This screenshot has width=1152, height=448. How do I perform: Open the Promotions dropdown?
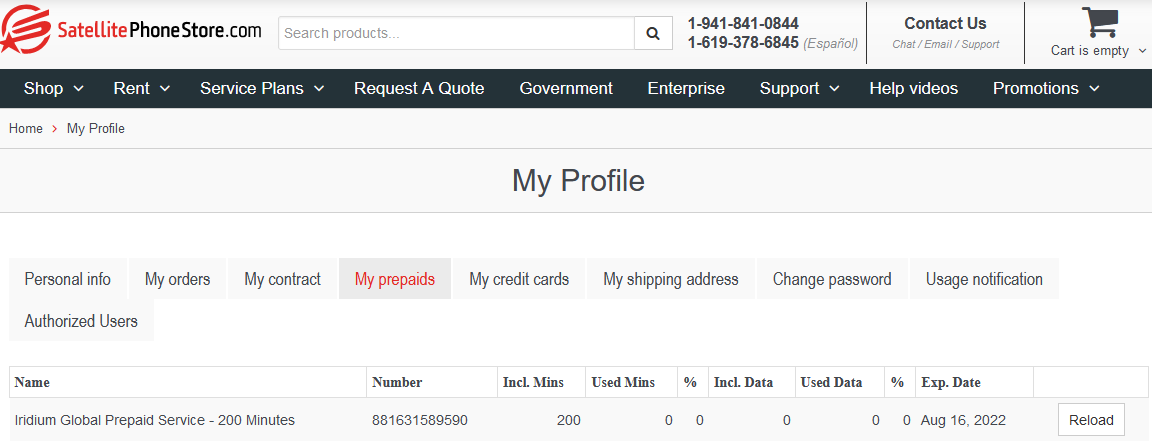coord(1046,89)
